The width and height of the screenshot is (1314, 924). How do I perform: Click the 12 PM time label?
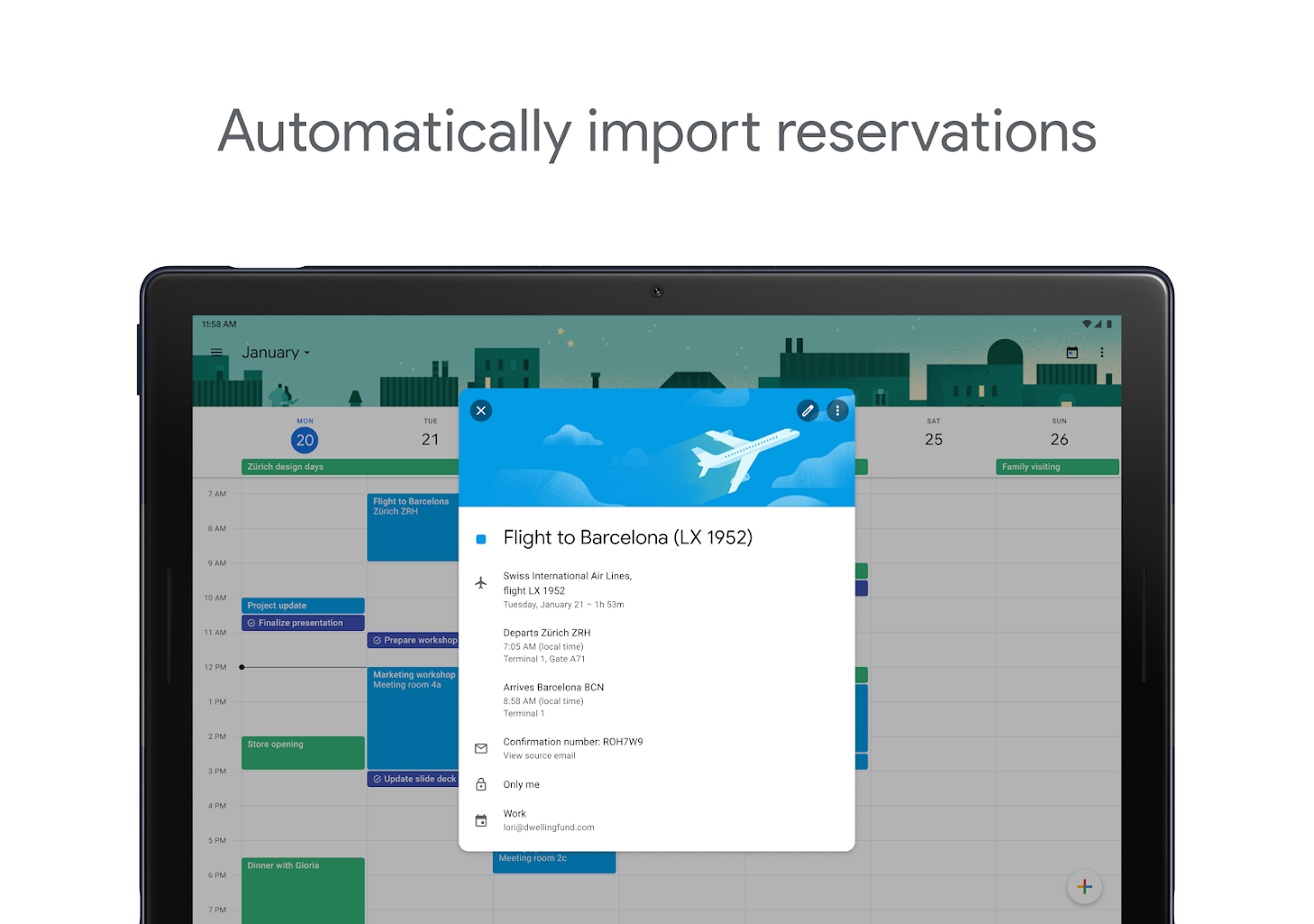tap(215, 668)
